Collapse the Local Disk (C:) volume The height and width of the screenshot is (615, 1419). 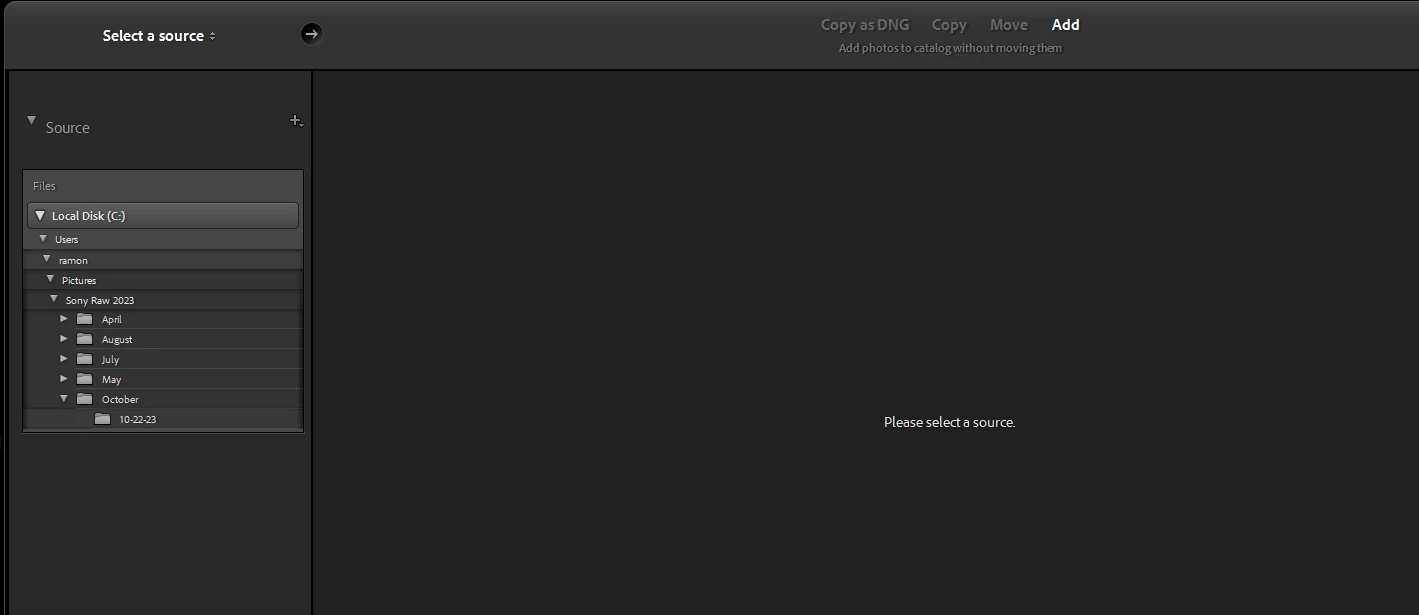[40, 215]
